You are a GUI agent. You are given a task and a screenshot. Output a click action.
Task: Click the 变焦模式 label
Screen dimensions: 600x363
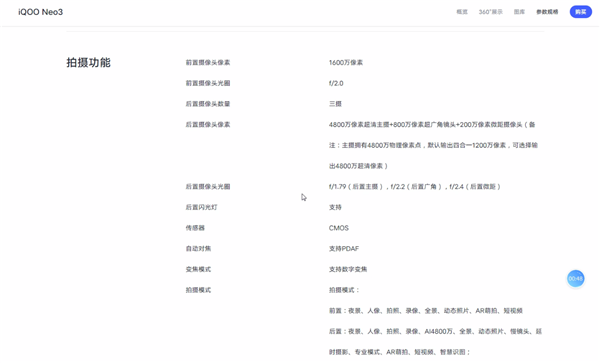pyautogui.click(x=198, y=269)
